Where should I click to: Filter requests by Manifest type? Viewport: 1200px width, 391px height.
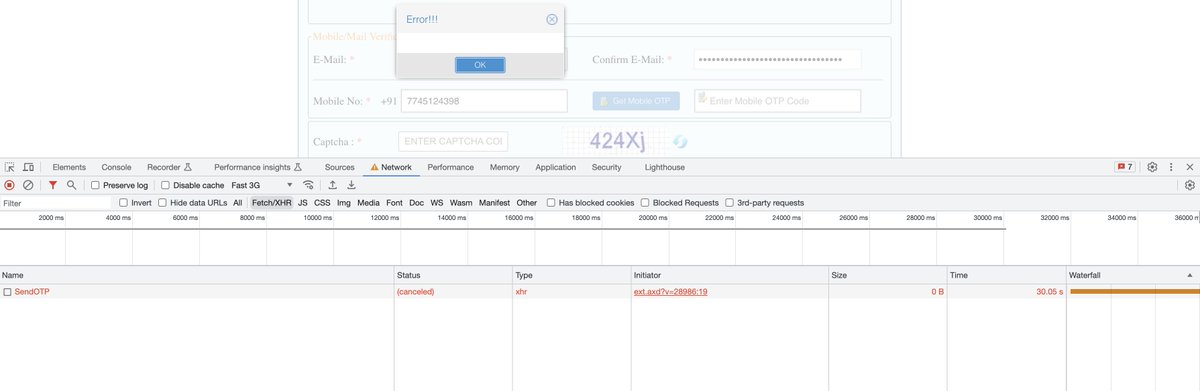[494, 203]
